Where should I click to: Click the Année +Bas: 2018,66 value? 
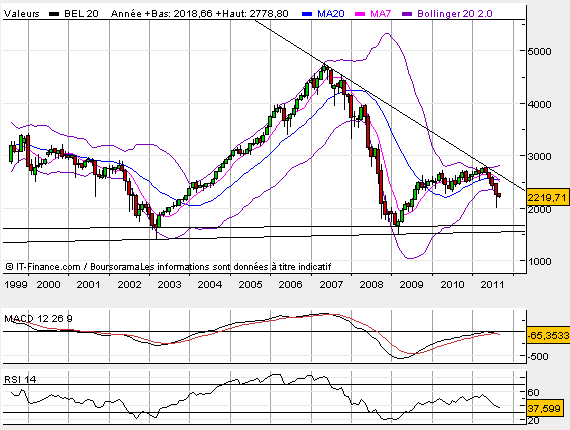pos(161,14)
